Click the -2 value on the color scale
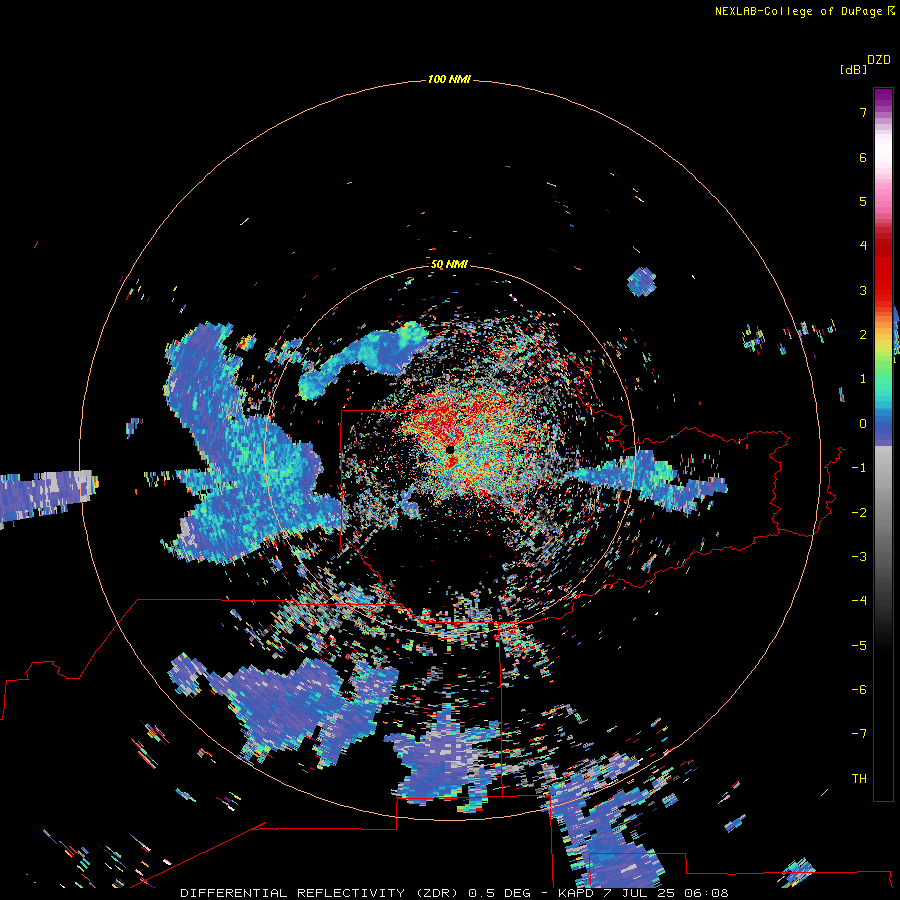This screenshot has width=900, height=900. coord(859,513)
